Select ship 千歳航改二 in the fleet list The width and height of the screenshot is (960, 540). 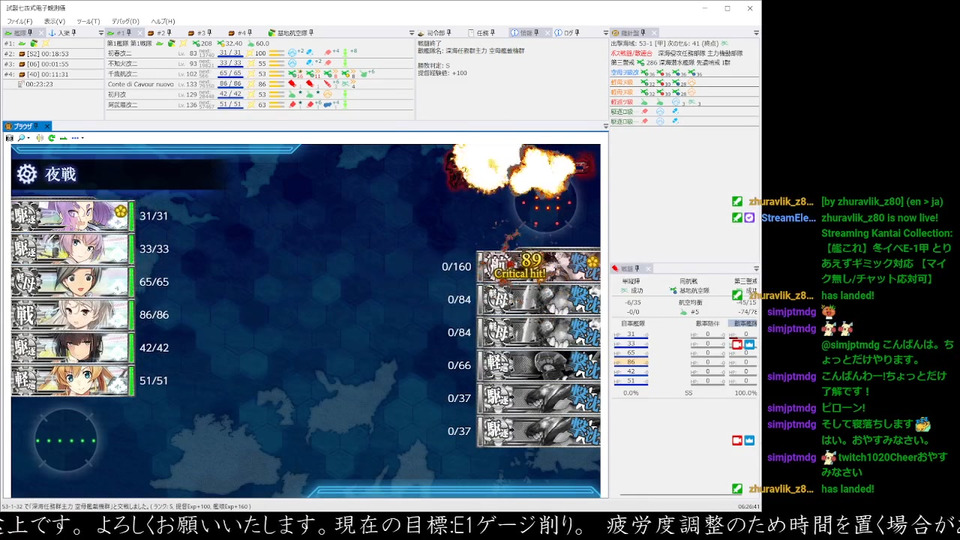pyautogui.click(x=124, y=74)
